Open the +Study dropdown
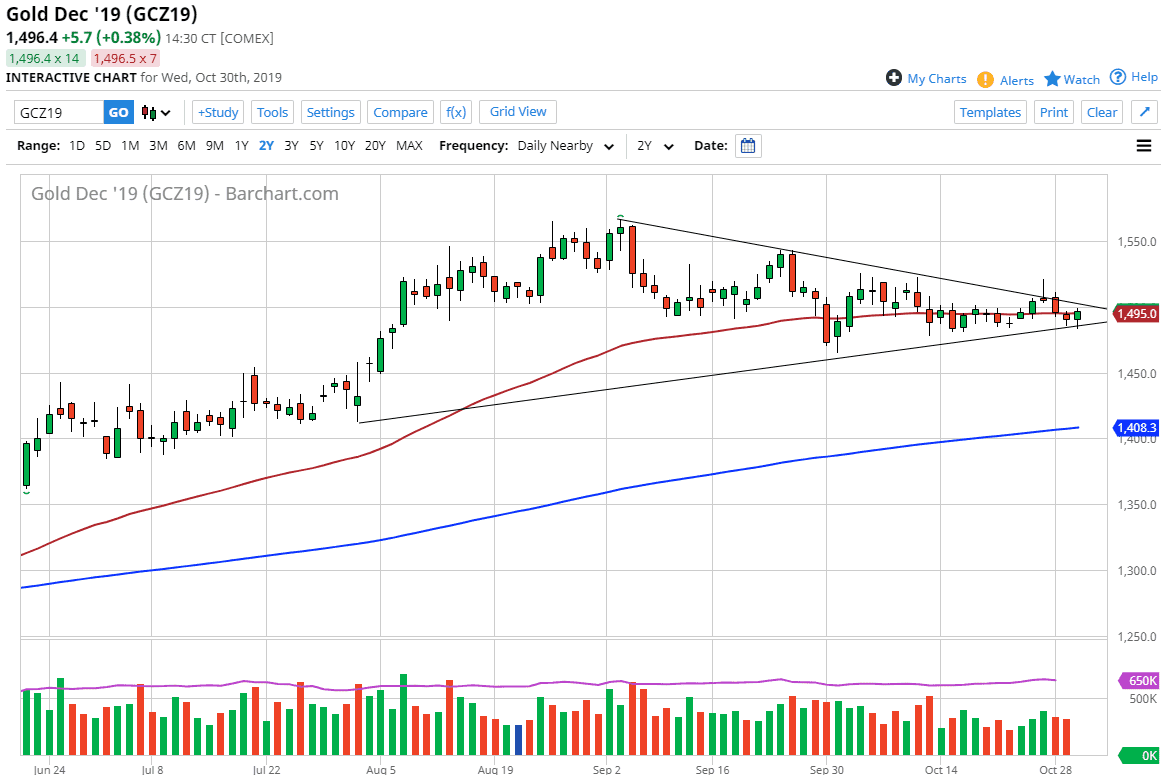Viewport: 1168px width, 775px height. [218, 112]
